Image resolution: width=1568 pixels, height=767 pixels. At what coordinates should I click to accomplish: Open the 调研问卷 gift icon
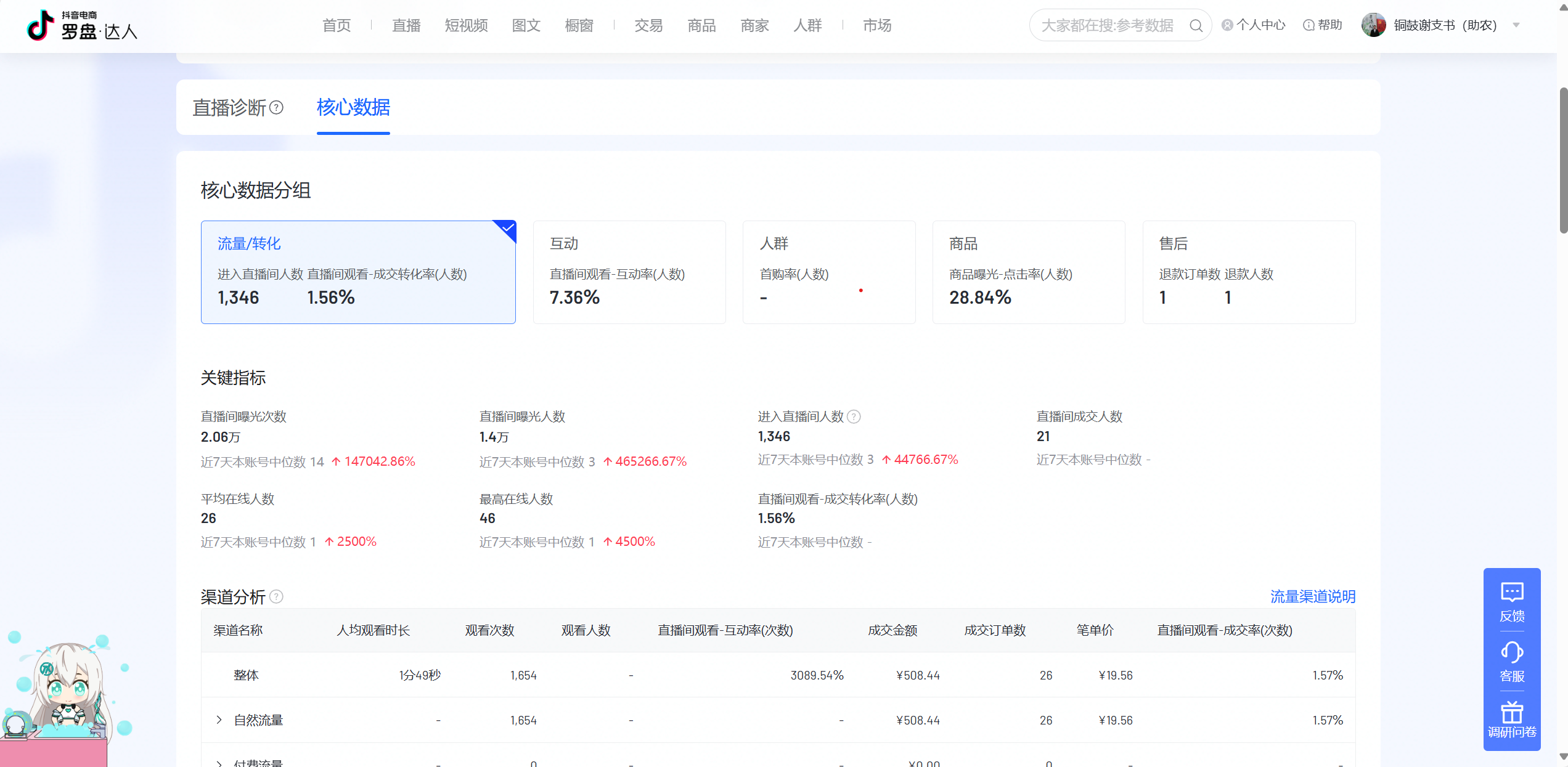click(x=1511, y=712)
